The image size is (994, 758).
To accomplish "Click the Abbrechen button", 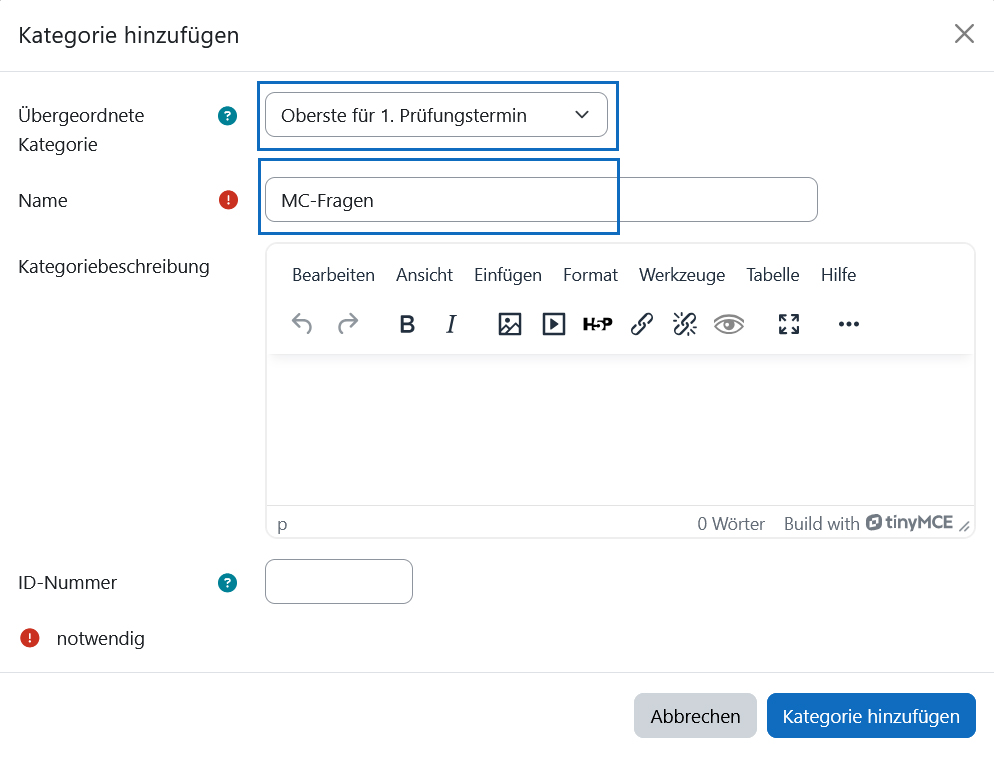I will (x=695, y=716).
